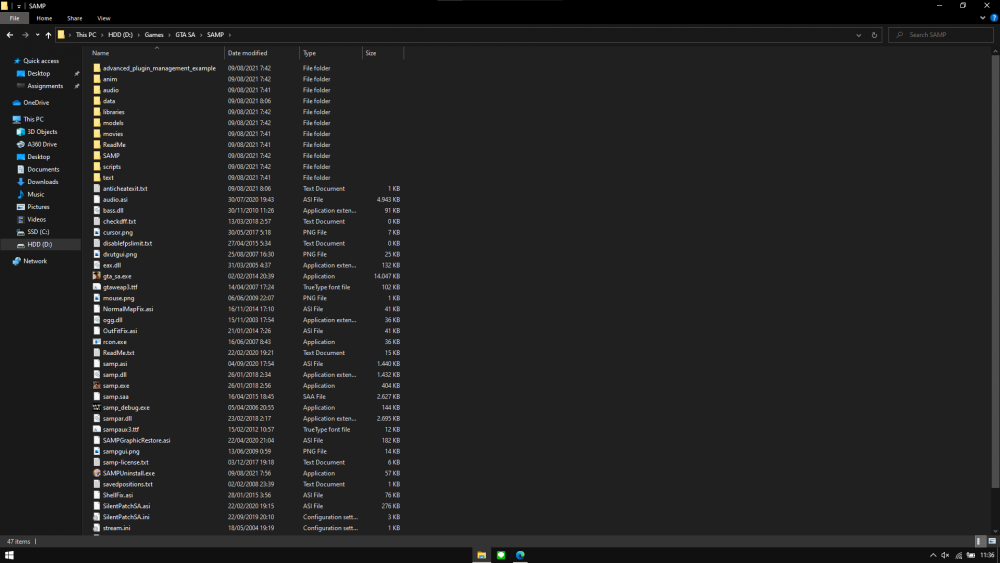Select SSD (C:) drive in navigation pane
Viewport: 1000px width, 563px height.
[38, 232]
